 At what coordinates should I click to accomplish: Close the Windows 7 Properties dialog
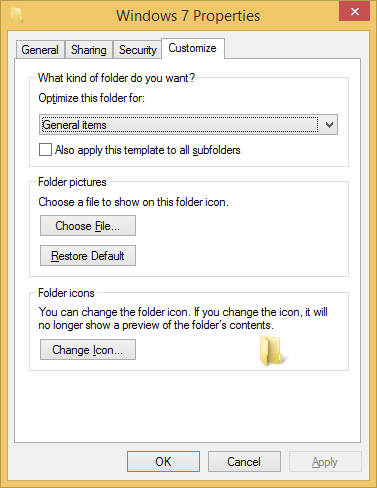pos(355,12)
